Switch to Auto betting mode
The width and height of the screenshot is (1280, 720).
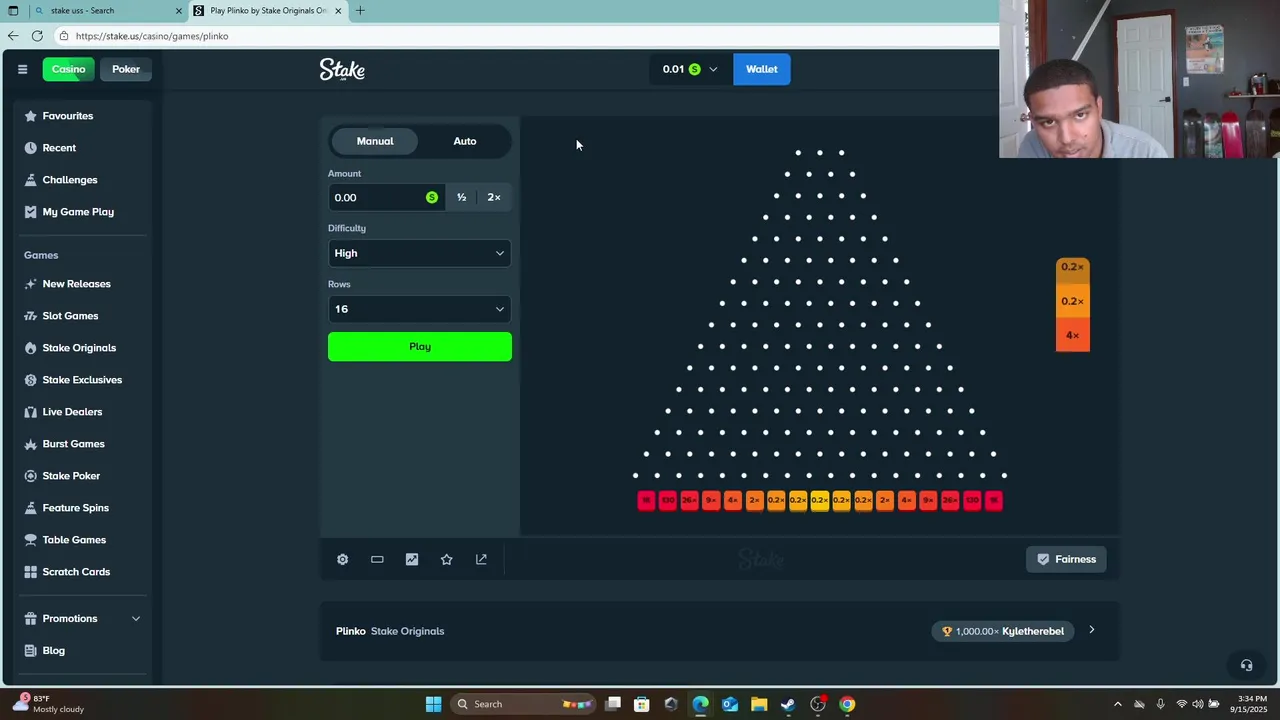465,141
